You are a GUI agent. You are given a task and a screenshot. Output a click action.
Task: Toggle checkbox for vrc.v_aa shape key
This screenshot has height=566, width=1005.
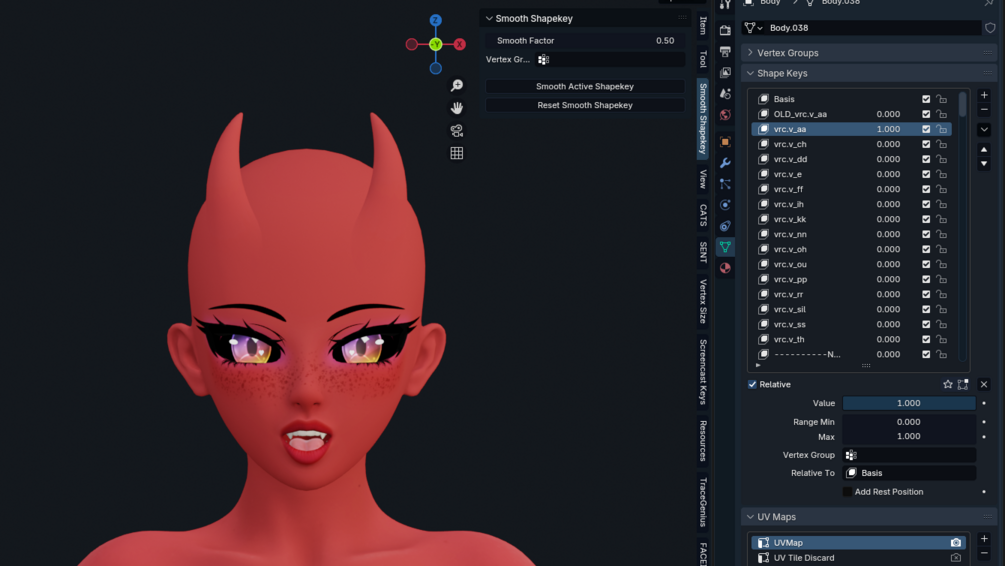click(926, 129)
